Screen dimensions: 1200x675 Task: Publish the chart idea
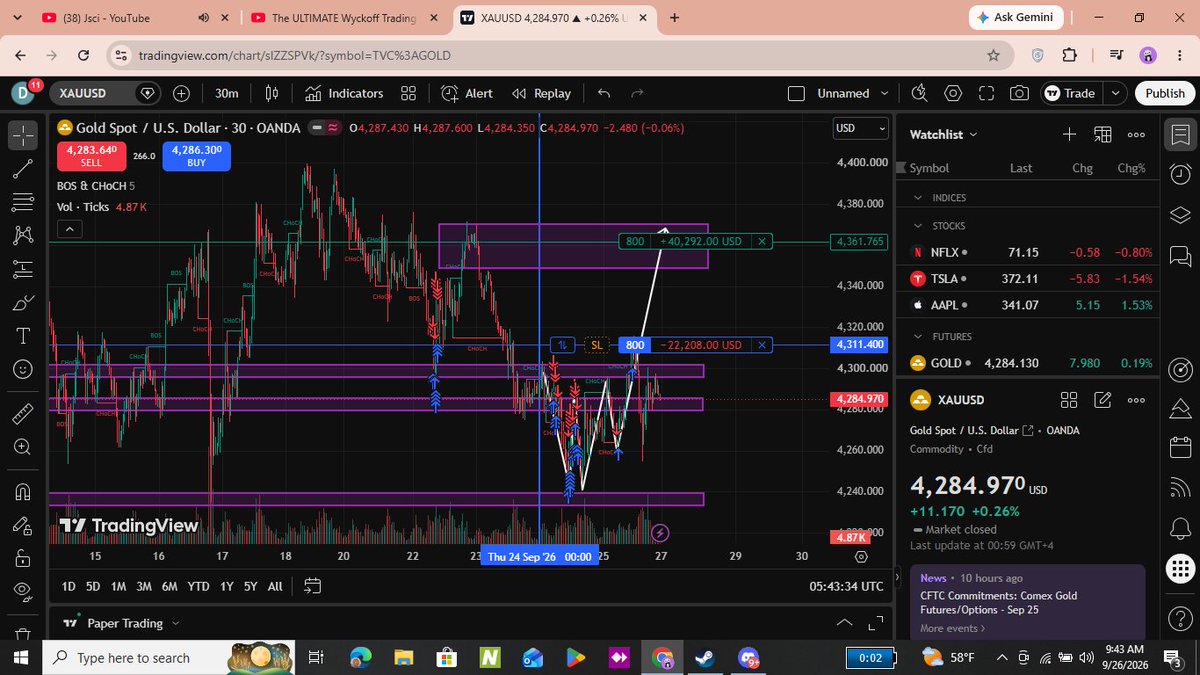coord(1165,93)
